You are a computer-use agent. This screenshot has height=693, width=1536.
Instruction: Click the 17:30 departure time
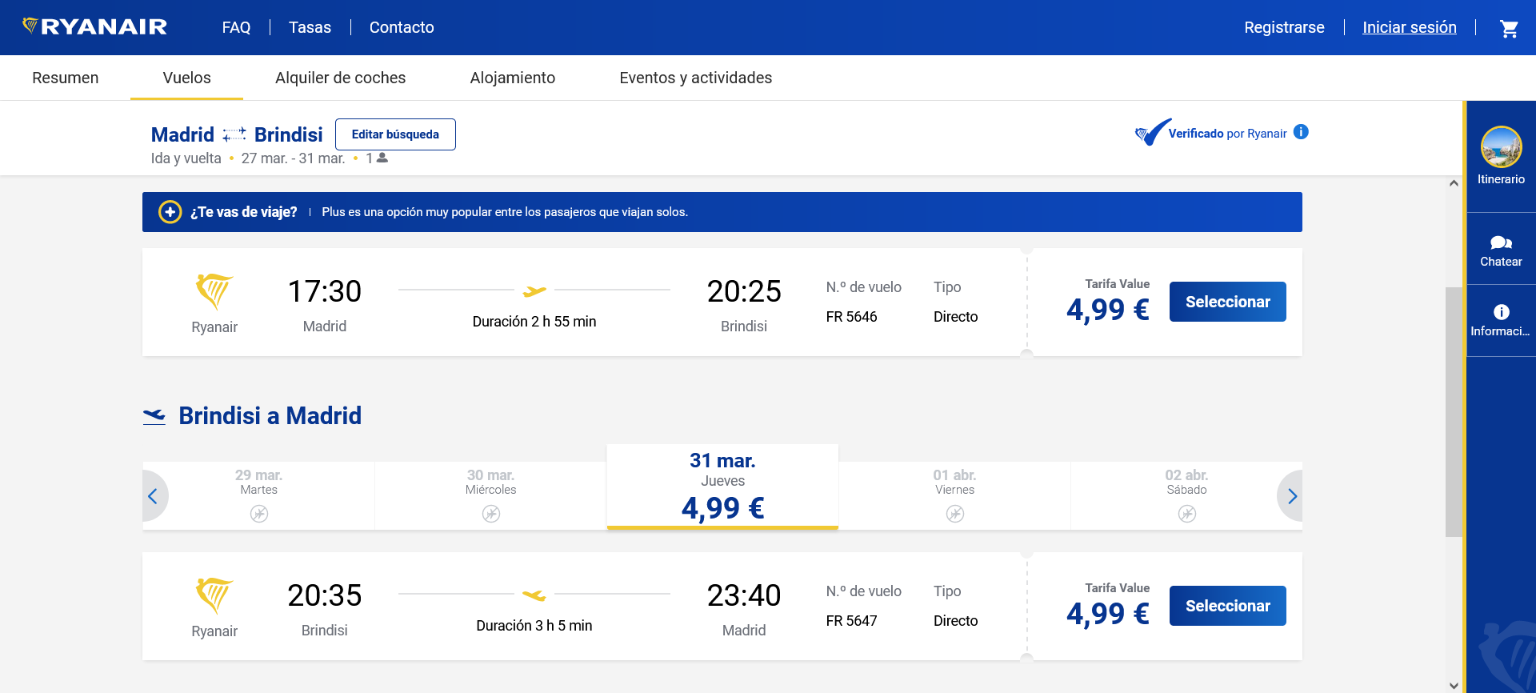pos(325,291)
